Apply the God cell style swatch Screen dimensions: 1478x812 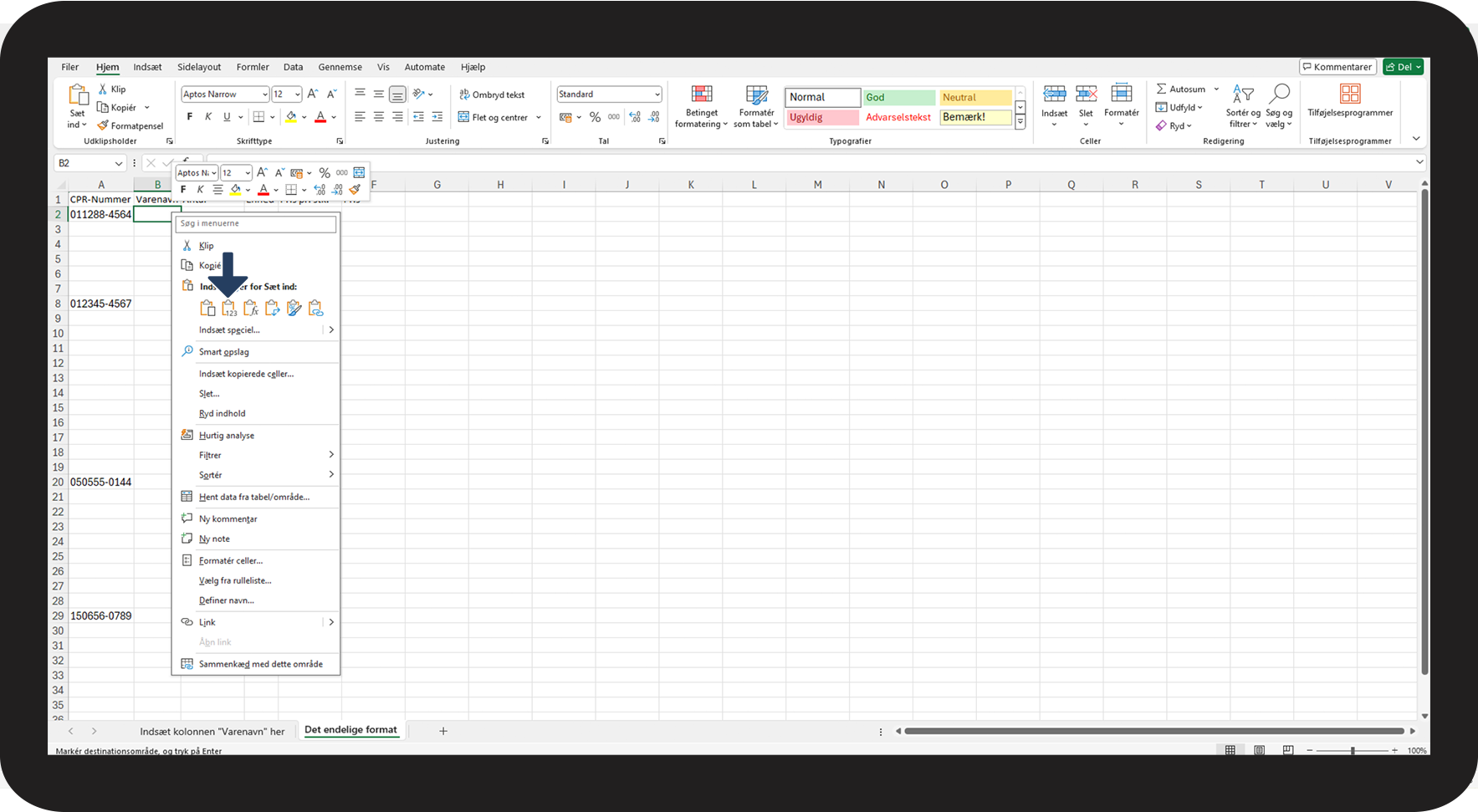(899, 97)
